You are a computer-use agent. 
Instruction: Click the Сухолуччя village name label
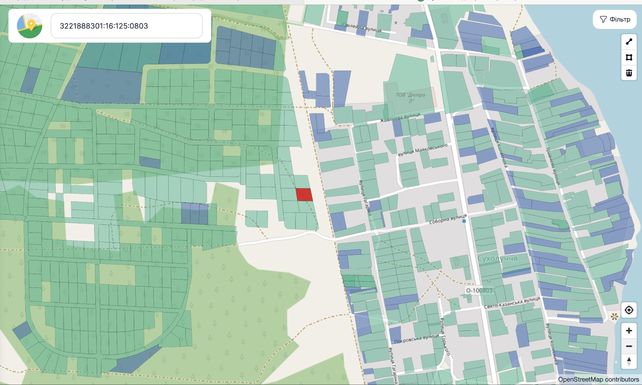(497, 259)
